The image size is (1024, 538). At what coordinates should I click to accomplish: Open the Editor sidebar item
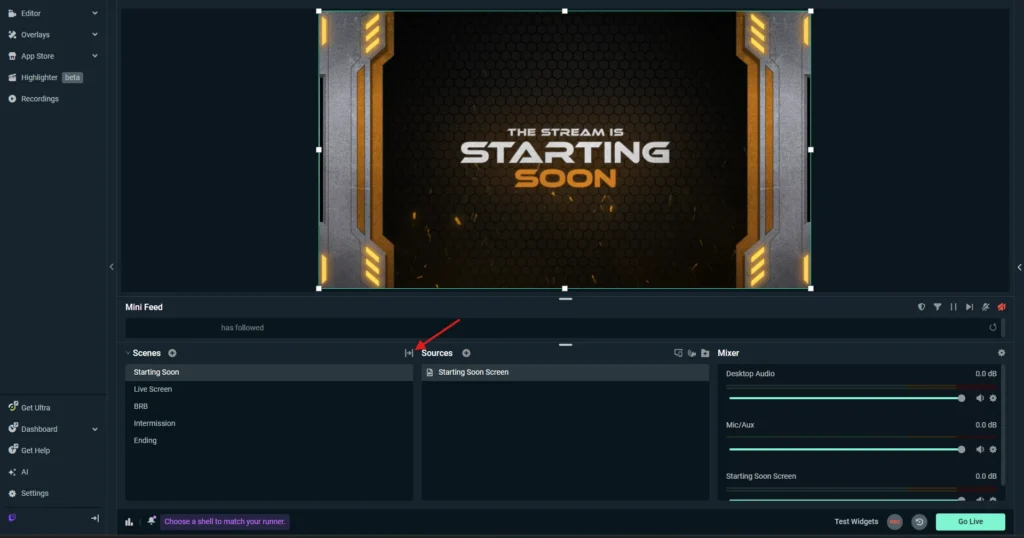31,13
